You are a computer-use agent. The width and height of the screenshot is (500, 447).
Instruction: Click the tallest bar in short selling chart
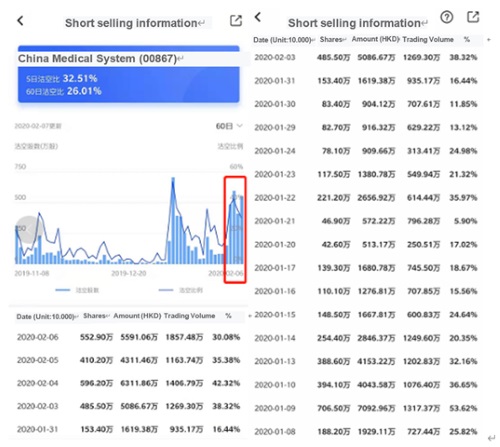pos(173,221)
